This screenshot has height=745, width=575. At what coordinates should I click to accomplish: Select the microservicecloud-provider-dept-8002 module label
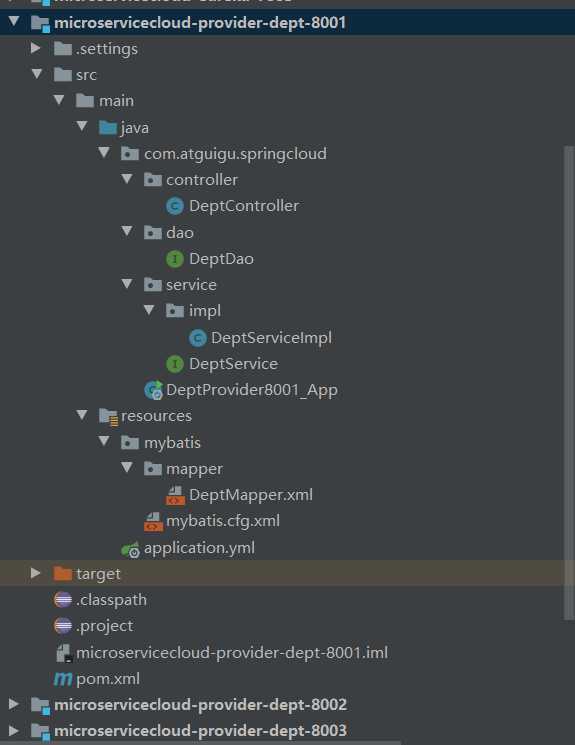(201, 705)
